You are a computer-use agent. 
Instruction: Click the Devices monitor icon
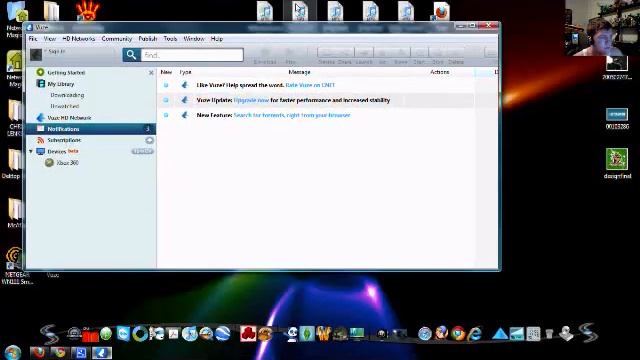tap(40, 151)
